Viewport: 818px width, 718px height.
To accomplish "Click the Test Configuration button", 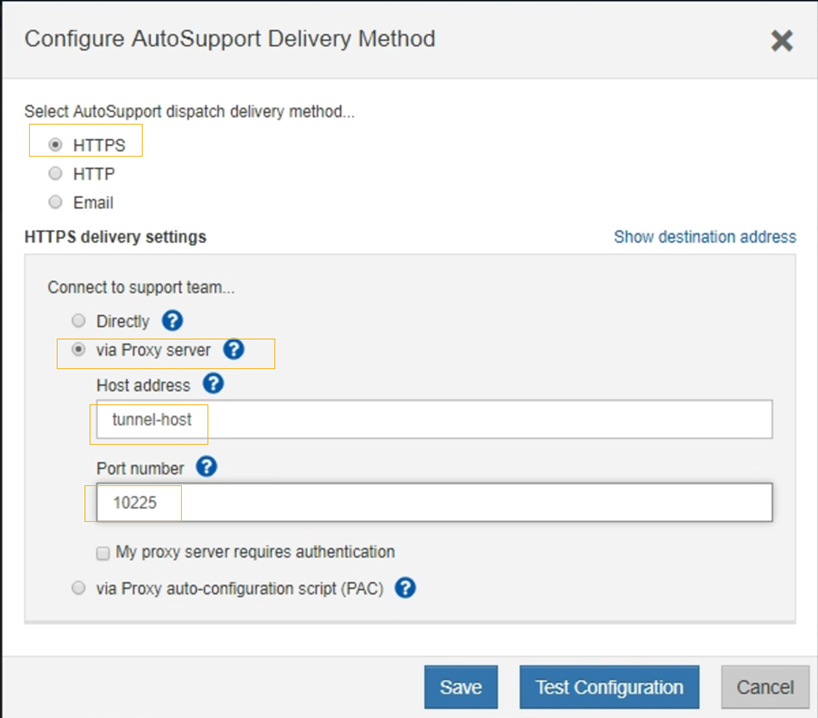I will (609, 687).
